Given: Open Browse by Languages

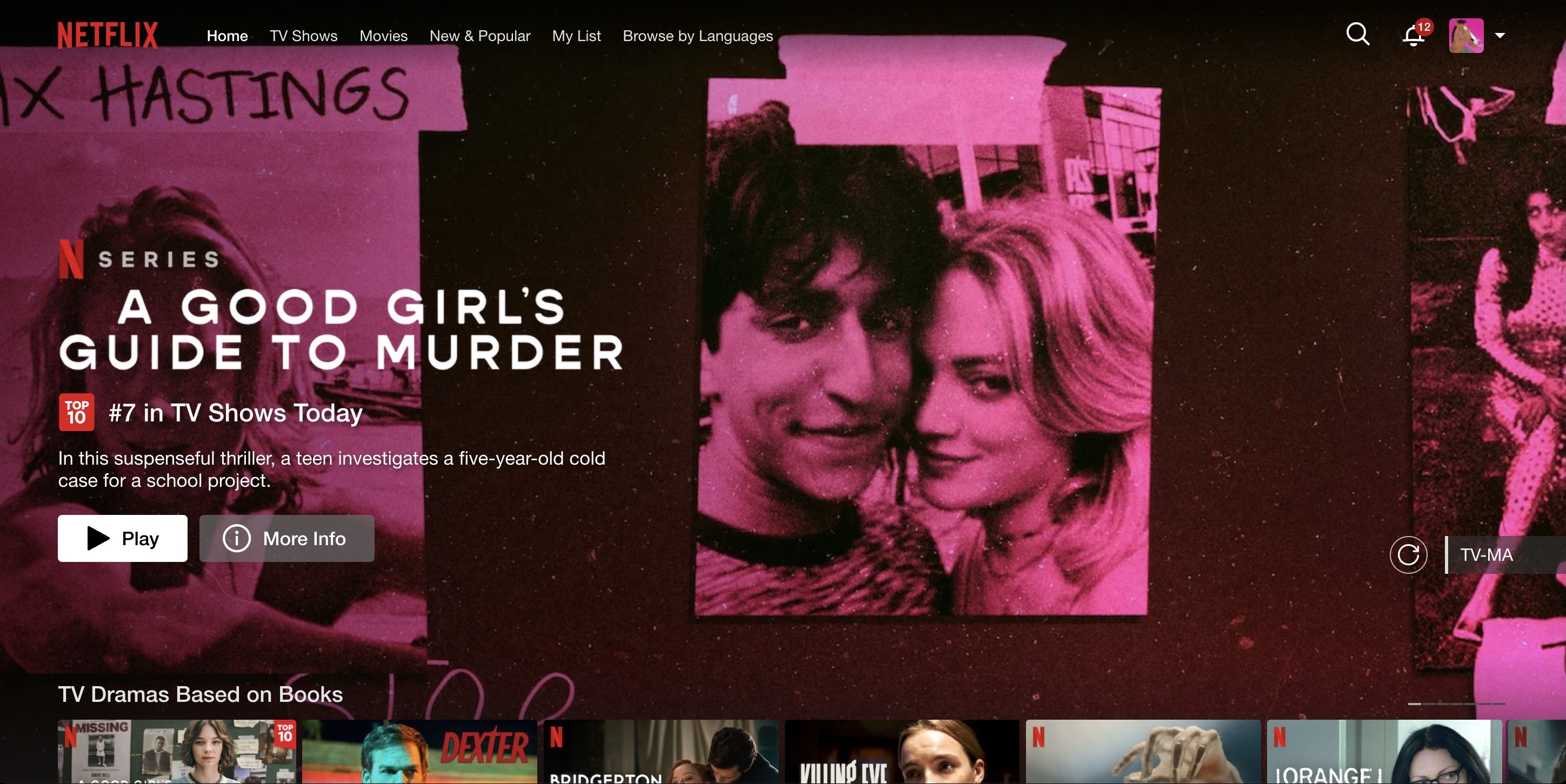Looking at the screenshot, I should (698, 36).
